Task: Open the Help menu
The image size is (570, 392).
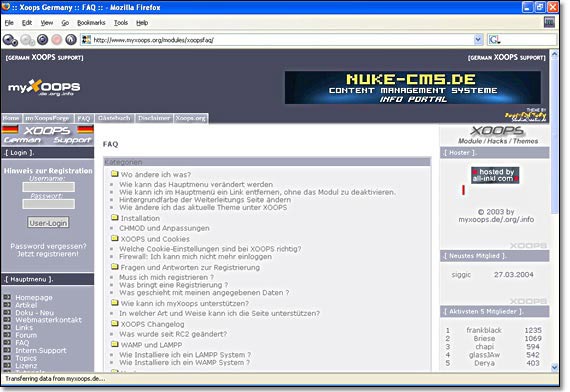Action: coord(142,23)
